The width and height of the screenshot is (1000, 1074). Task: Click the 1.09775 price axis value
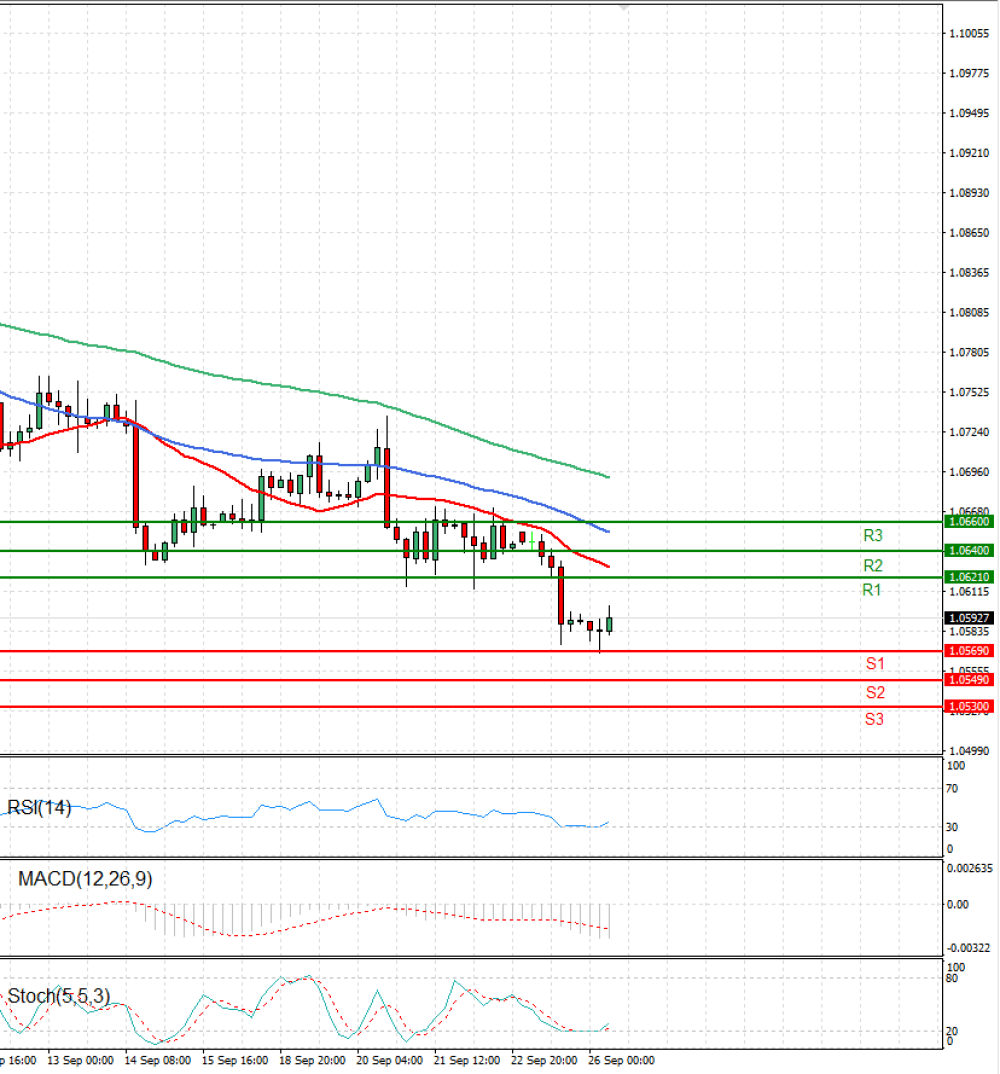(x=969, y=73)
